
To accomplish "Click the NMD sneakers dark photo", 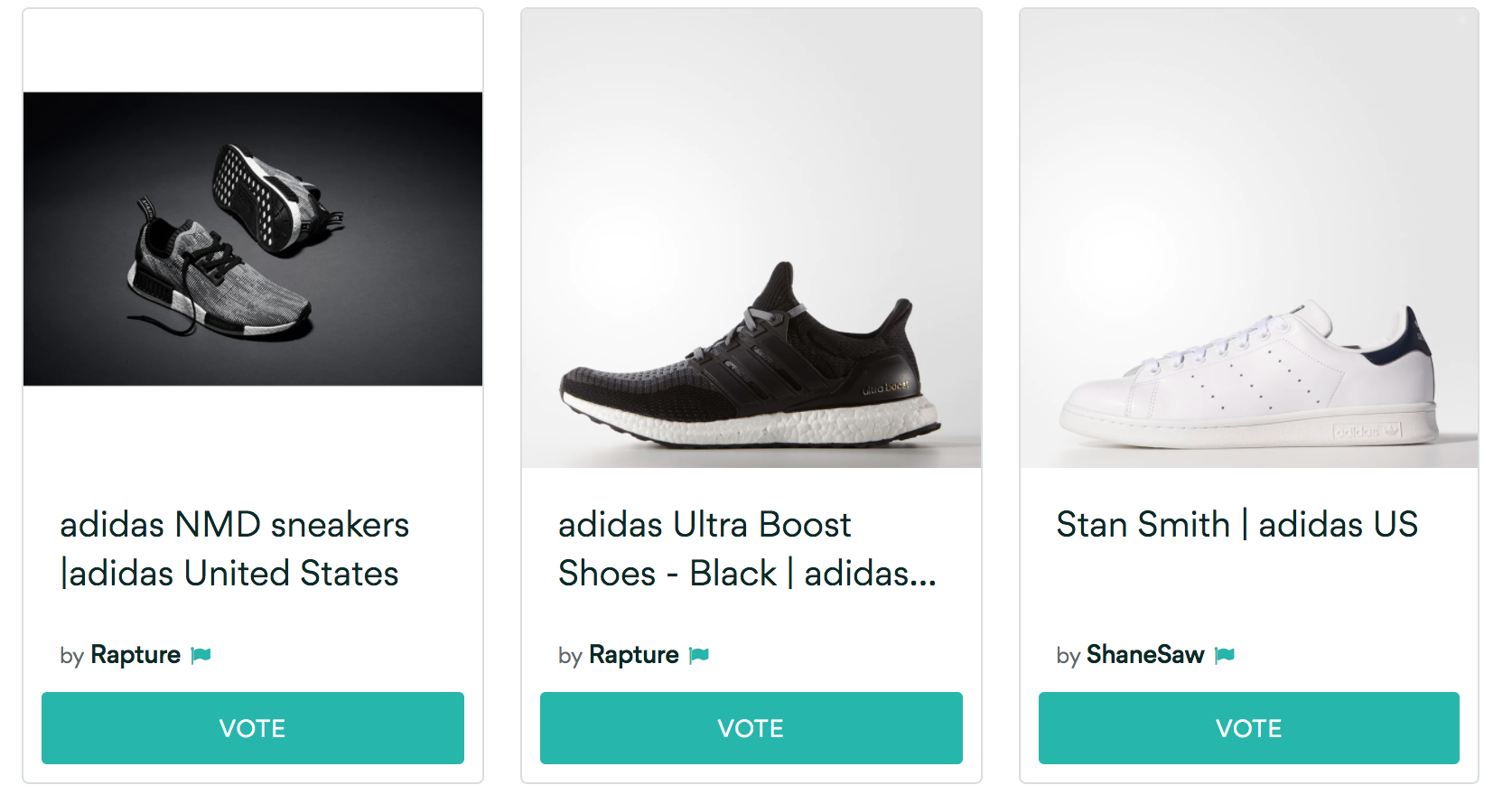I will tap(253, 238).
